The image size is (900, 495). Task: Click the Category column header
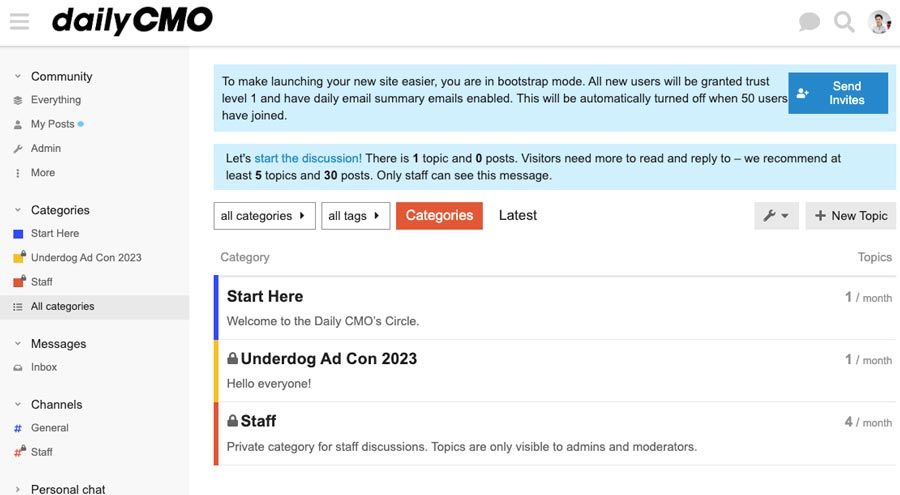coord(245,257)
